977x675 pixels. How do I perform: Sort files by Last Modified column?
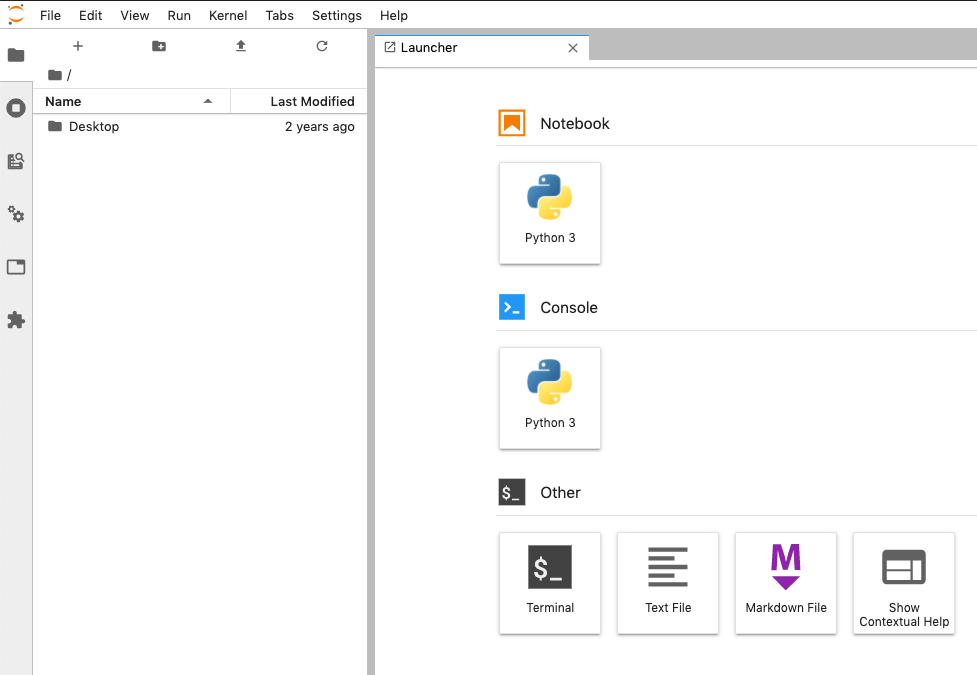(x=299, y=102)
